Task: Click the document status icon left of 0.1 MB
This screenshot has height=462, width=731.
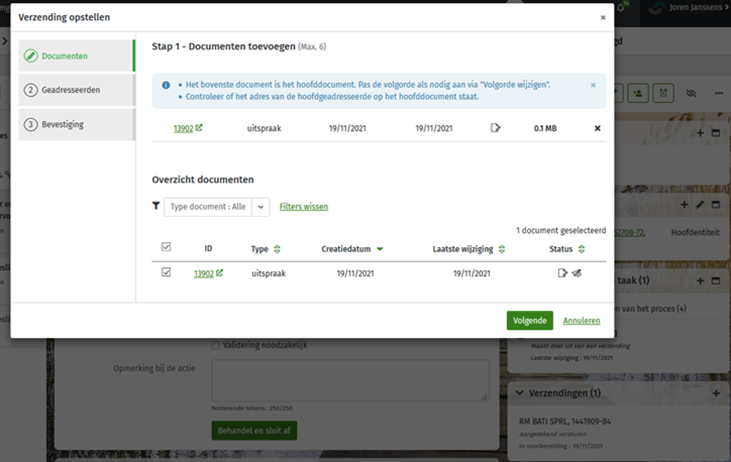Action: point(495,128)
